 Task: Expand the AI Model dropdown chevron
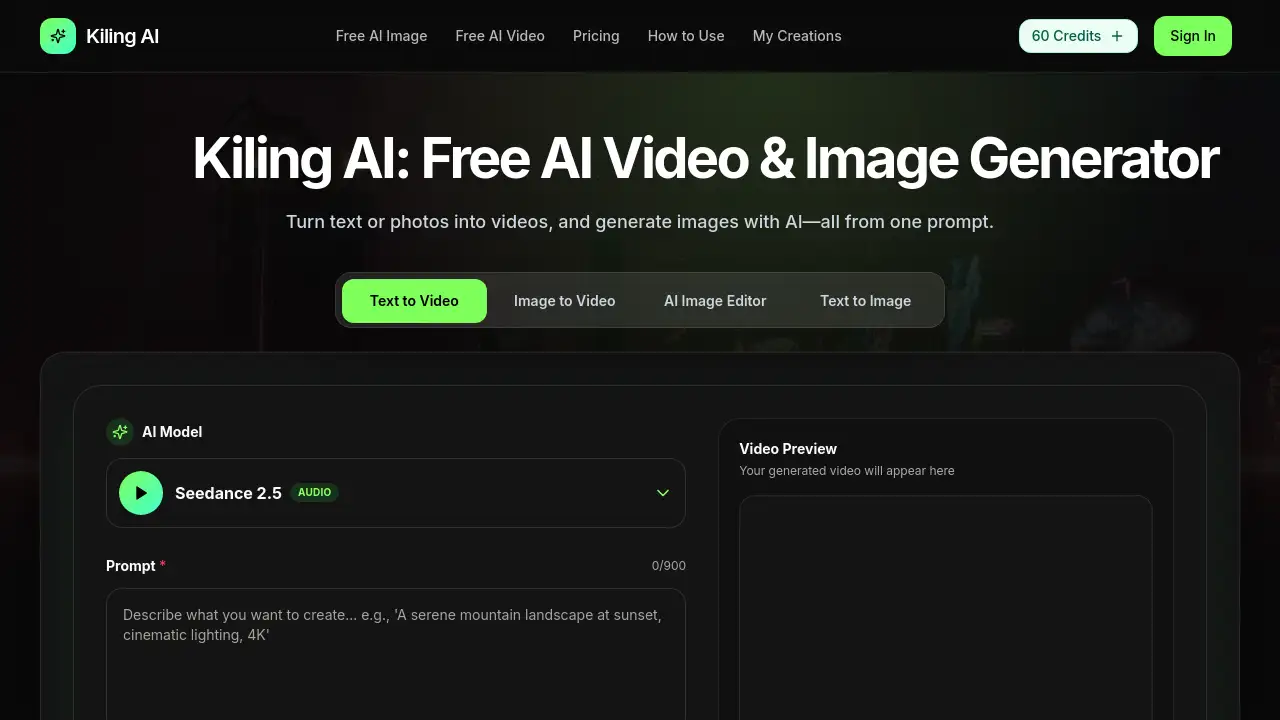663,493
